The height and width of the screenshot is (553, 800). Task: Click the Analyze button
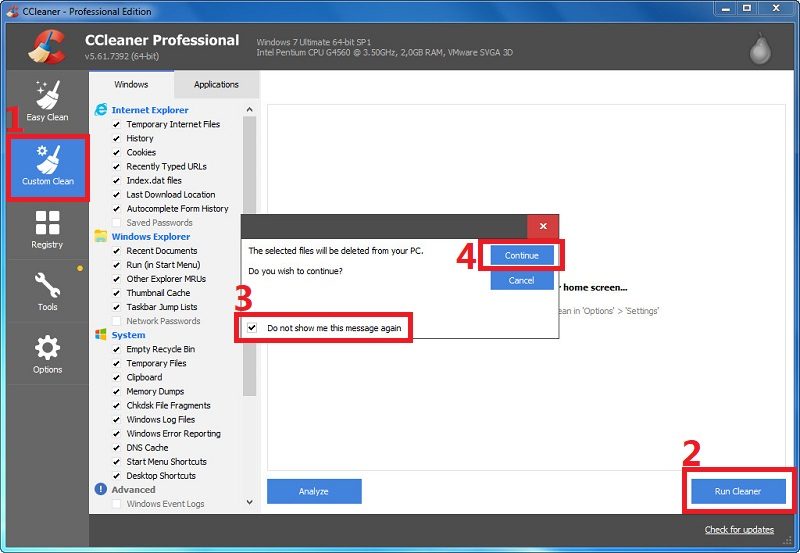[314, 491]
